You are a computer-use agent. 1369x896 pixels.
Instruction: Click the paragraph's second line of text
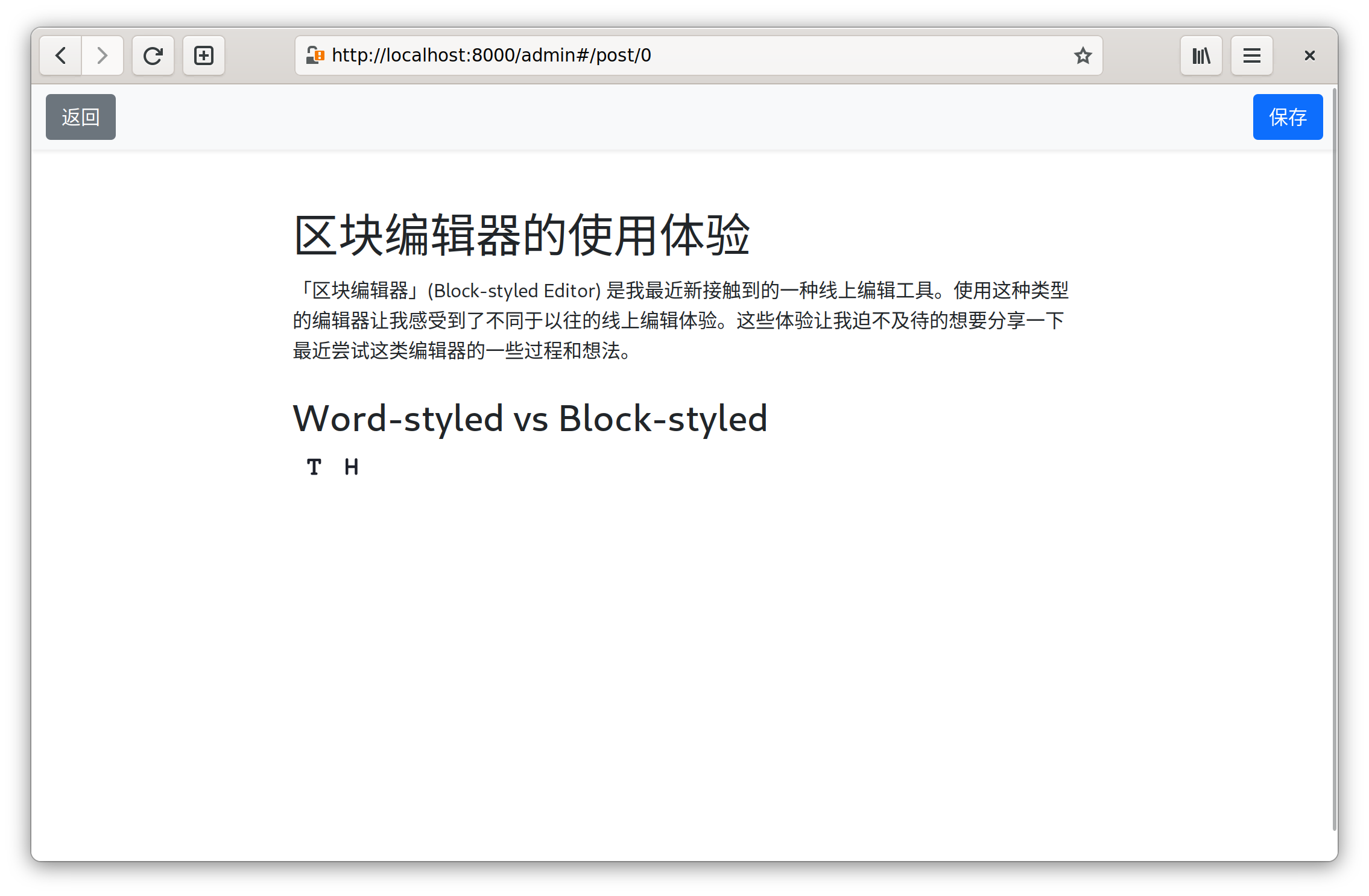point(678,320)
